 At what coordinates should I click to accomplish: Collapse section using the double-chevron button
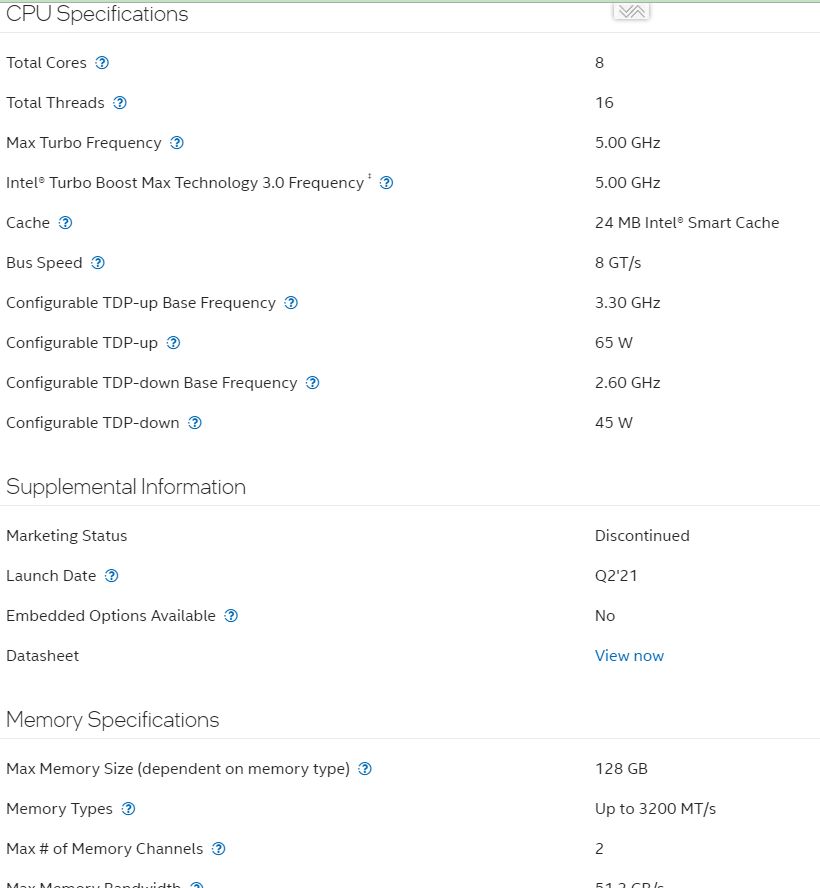coord(631,11)
